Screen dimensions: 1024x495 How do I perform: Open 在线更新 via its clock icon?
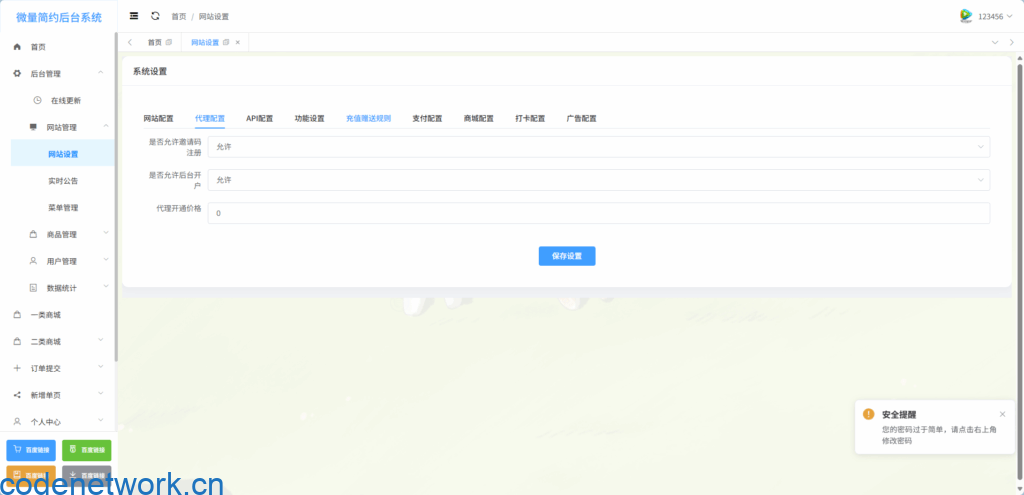pos(37,100)
